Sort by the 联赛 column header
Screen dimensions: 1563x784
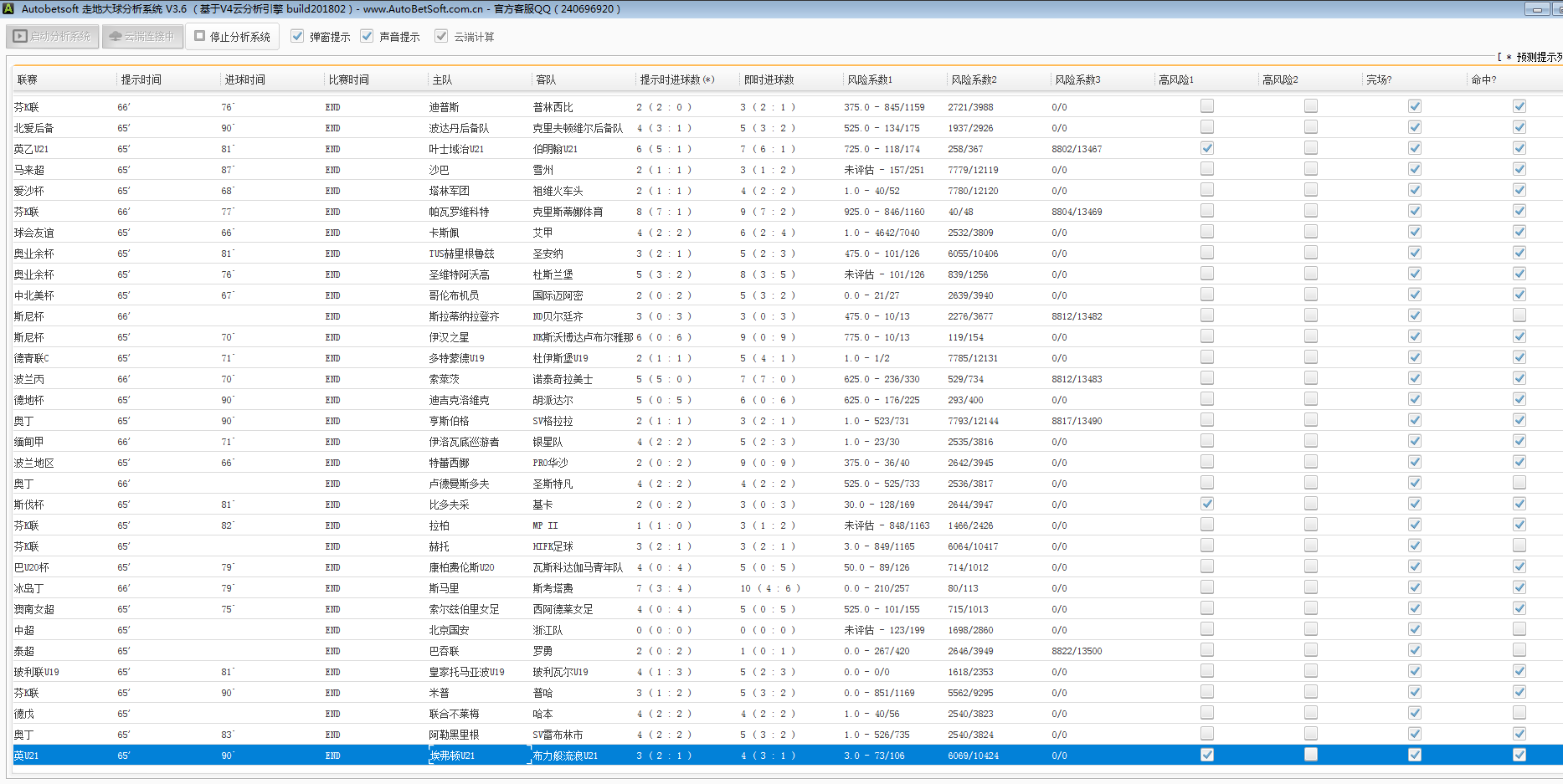pos(28,79)
